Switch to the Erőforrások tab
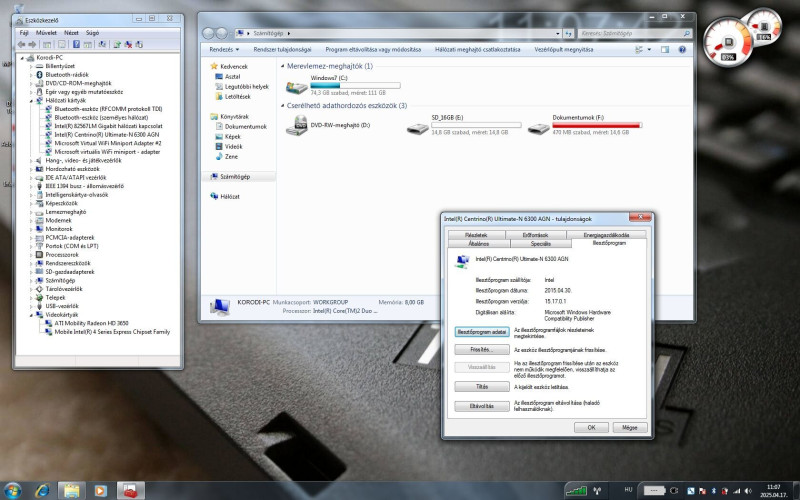 pyautogui.click(x=535, y=235)
